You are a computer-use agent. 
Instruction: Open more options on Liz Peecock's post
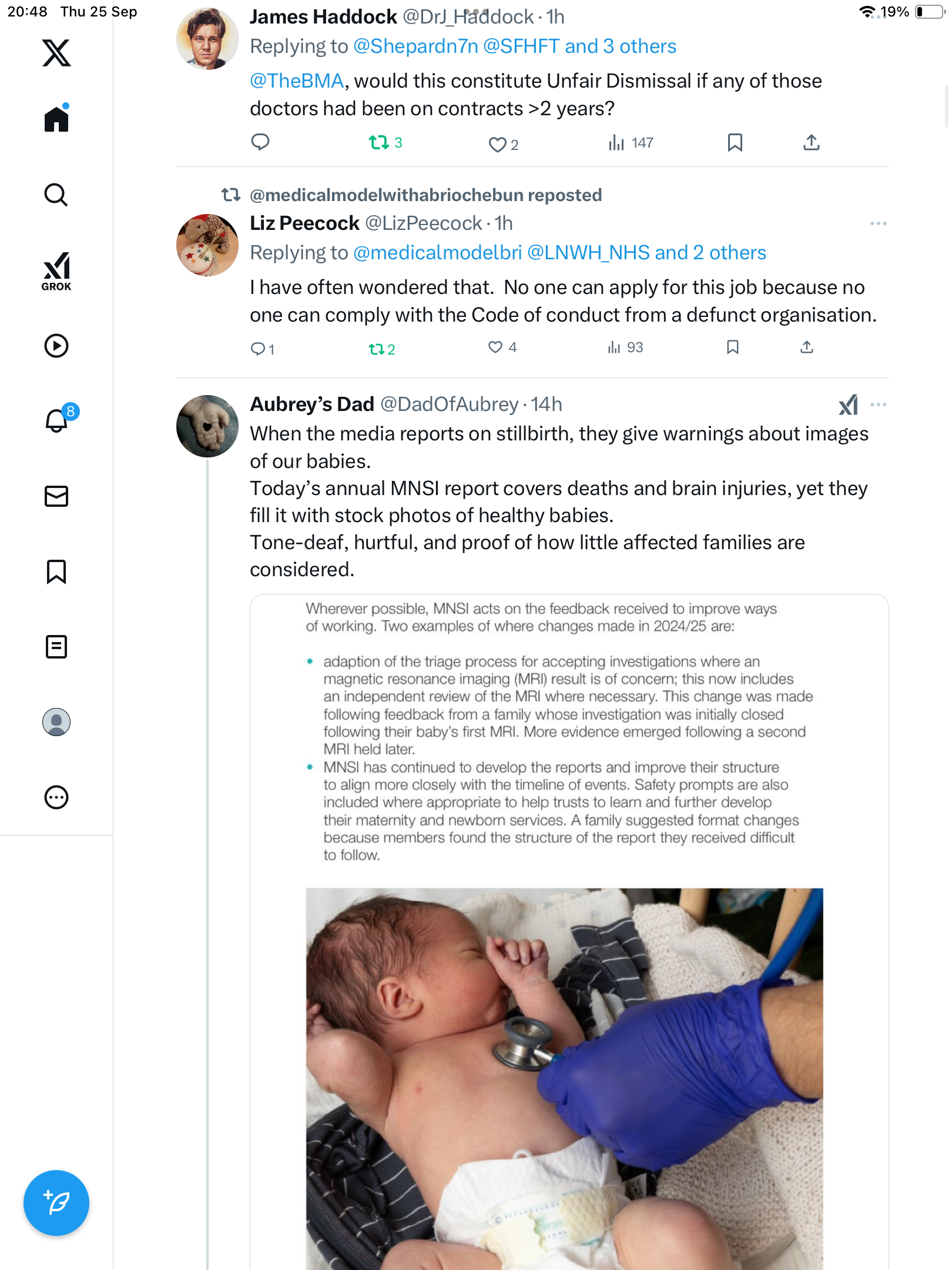coord(878,223)
